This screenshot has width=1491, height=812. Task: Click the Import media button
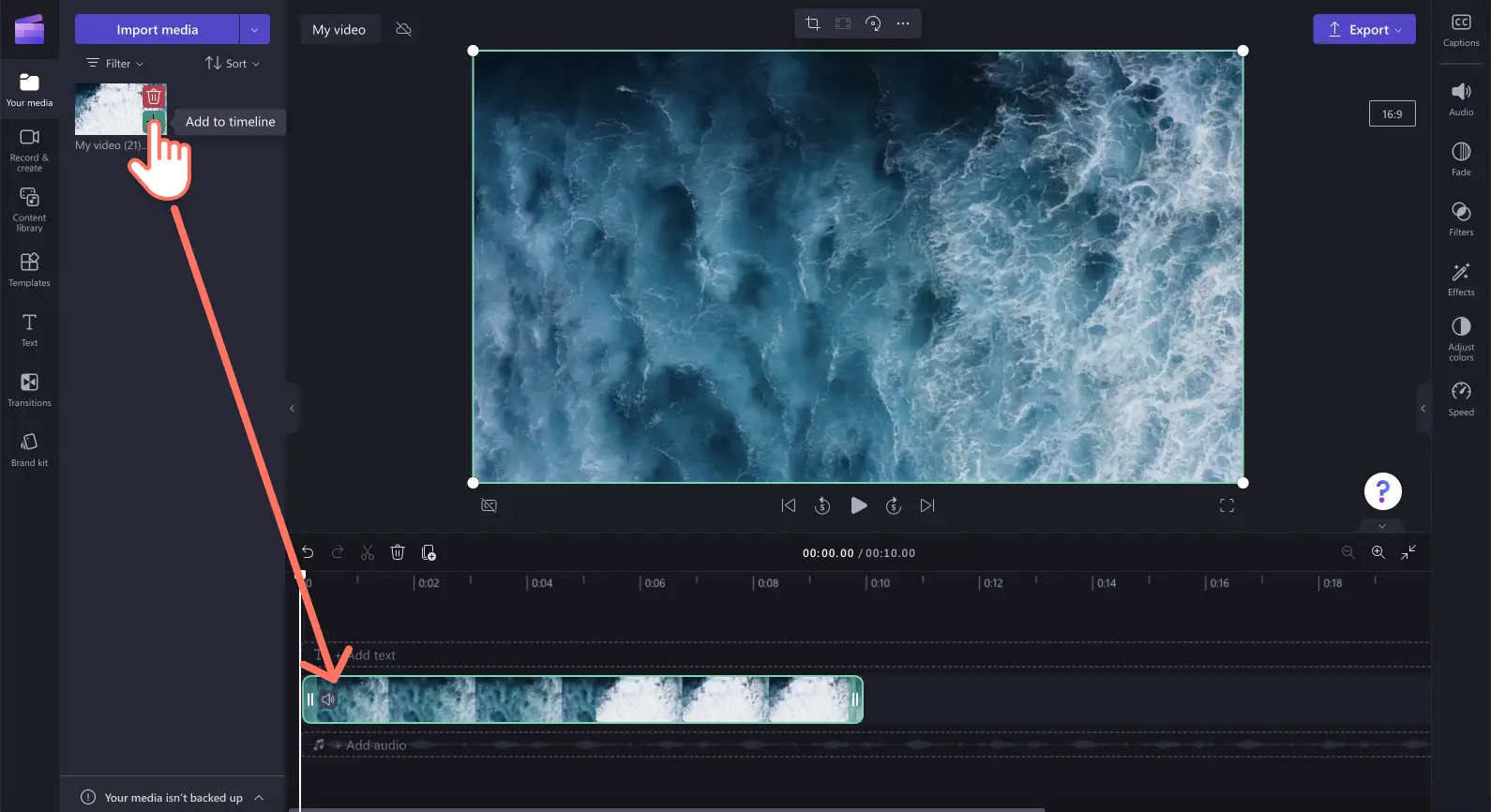157,29
